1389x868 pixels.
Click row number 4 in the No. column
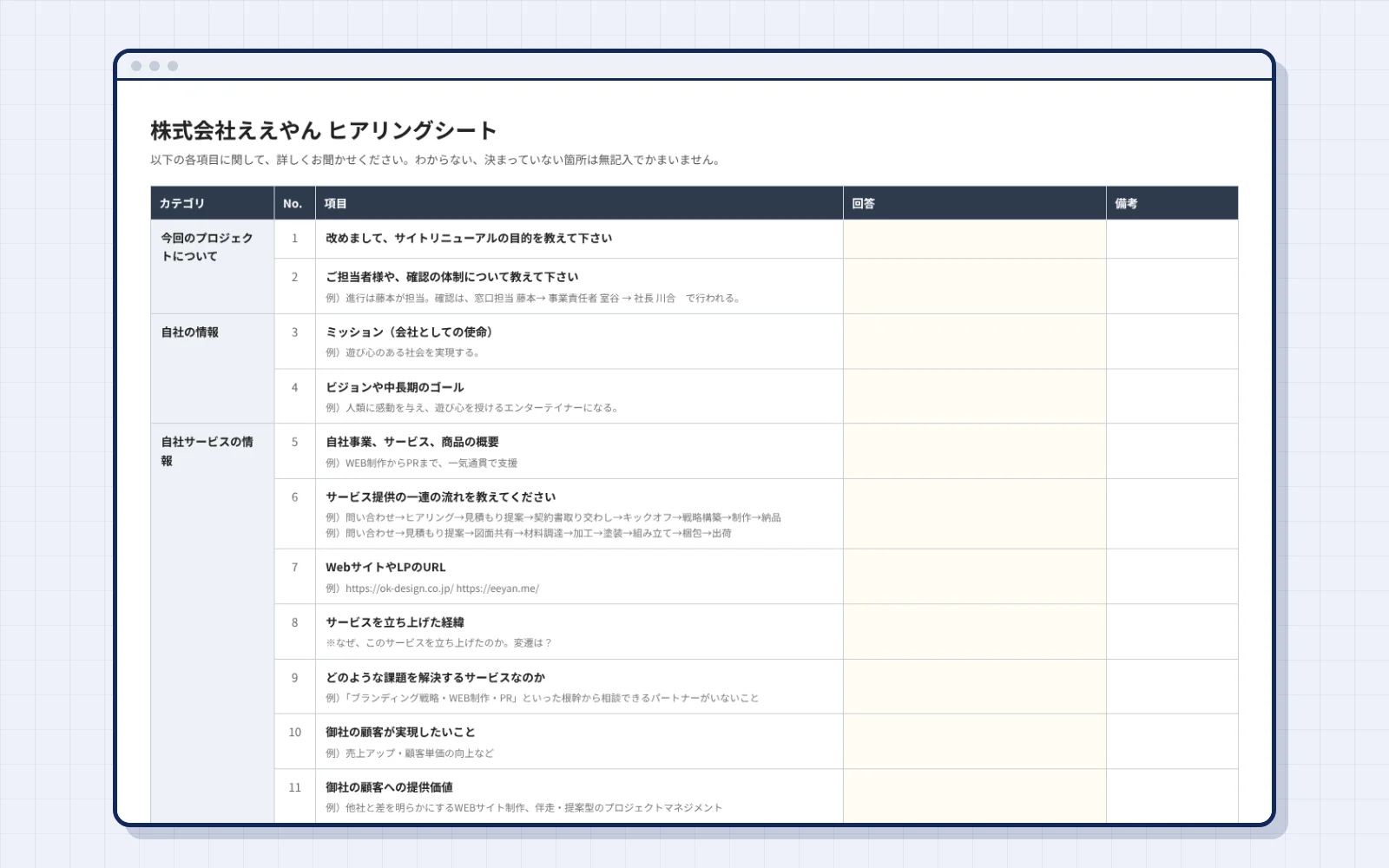click(295, 388)
